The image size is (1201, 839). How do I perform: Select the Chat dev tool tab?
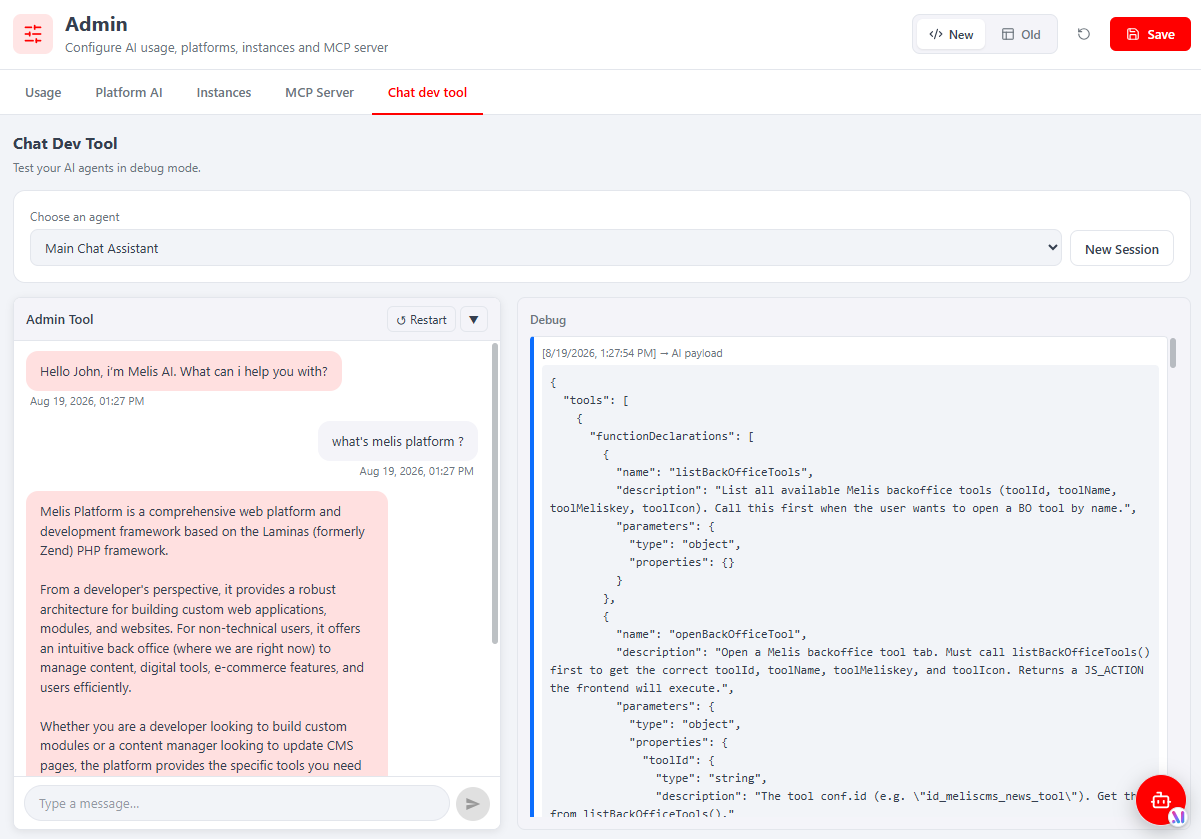427,92
